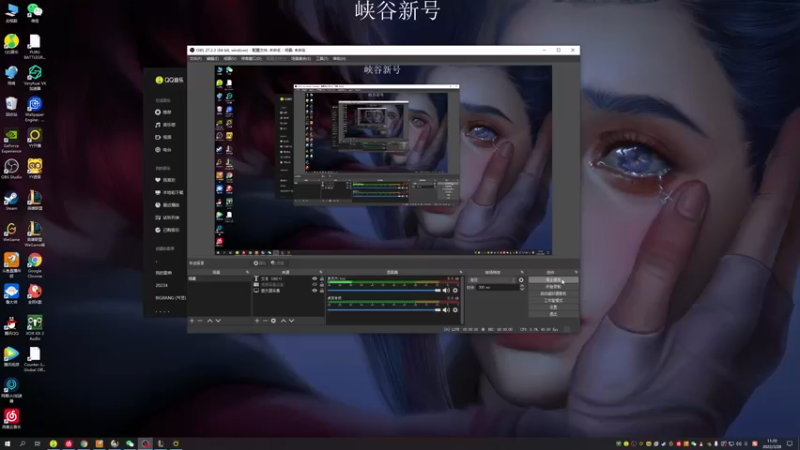Image resolution: width=800 pixels, height=450 pixels.
Task: Open 视频 in the QQ音乐 sidebar
Action: (x=164, y=137)
